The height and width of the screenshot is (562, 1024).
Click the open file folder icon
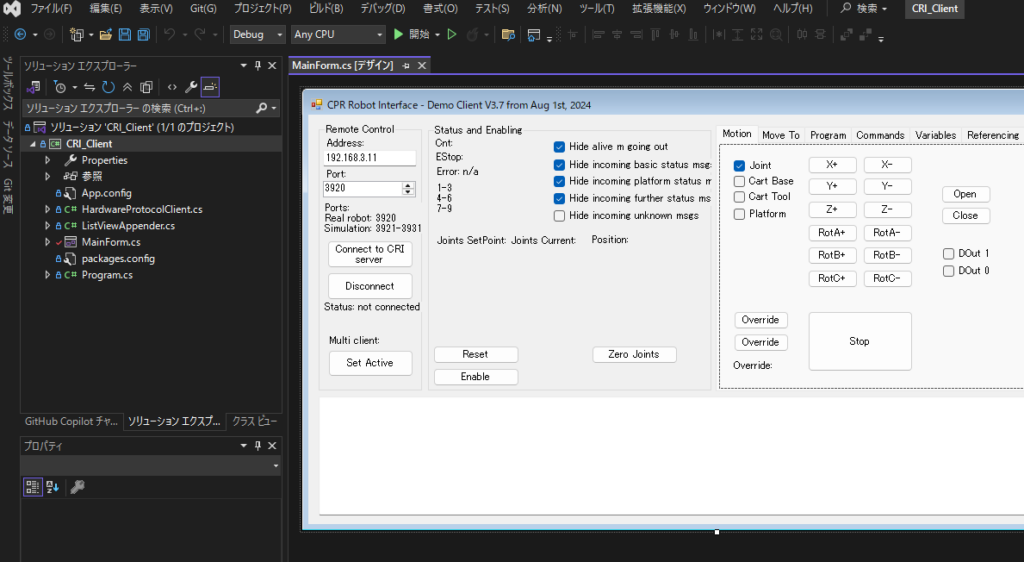105,34
